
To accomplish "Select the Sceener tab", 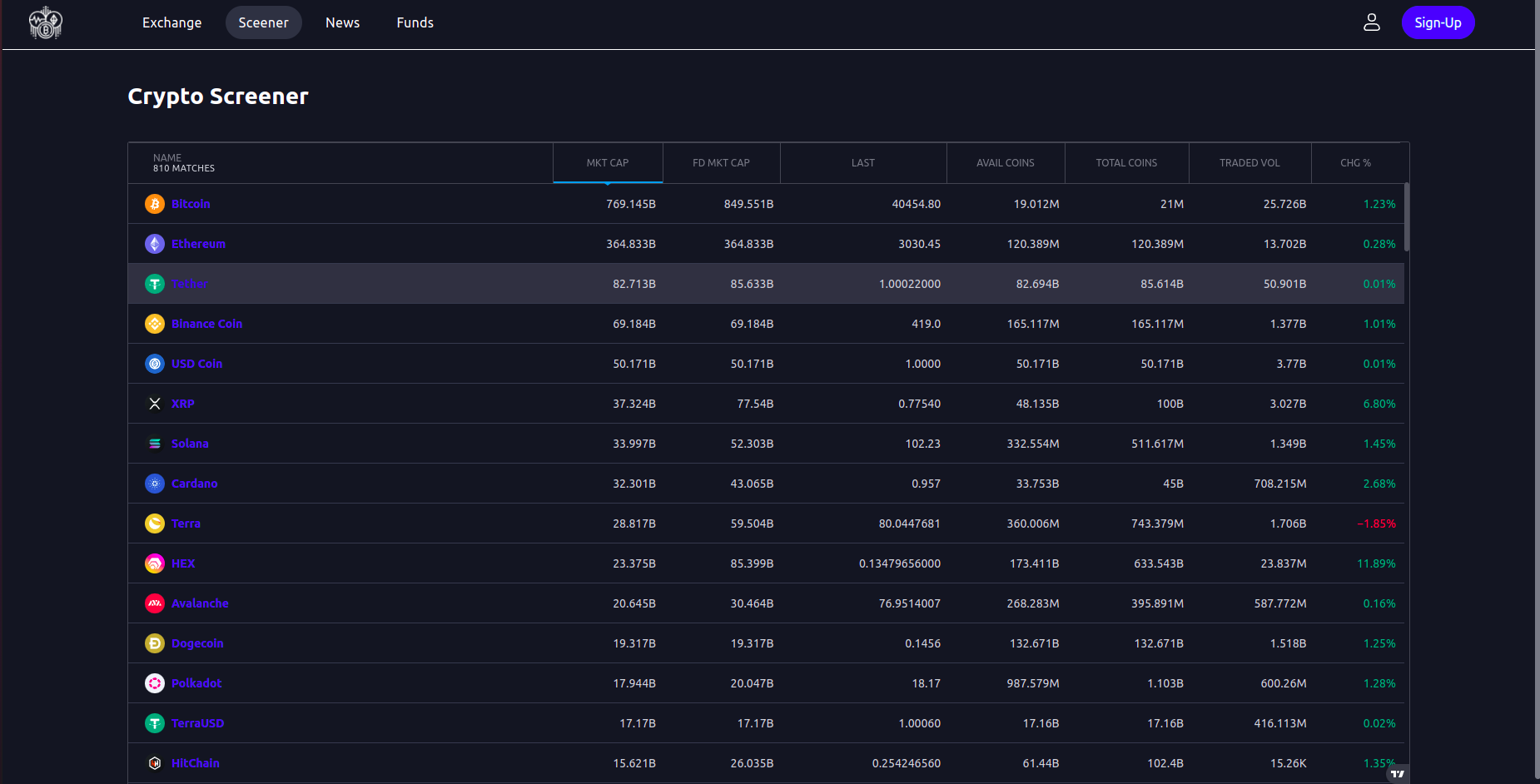I will point(264,22).
